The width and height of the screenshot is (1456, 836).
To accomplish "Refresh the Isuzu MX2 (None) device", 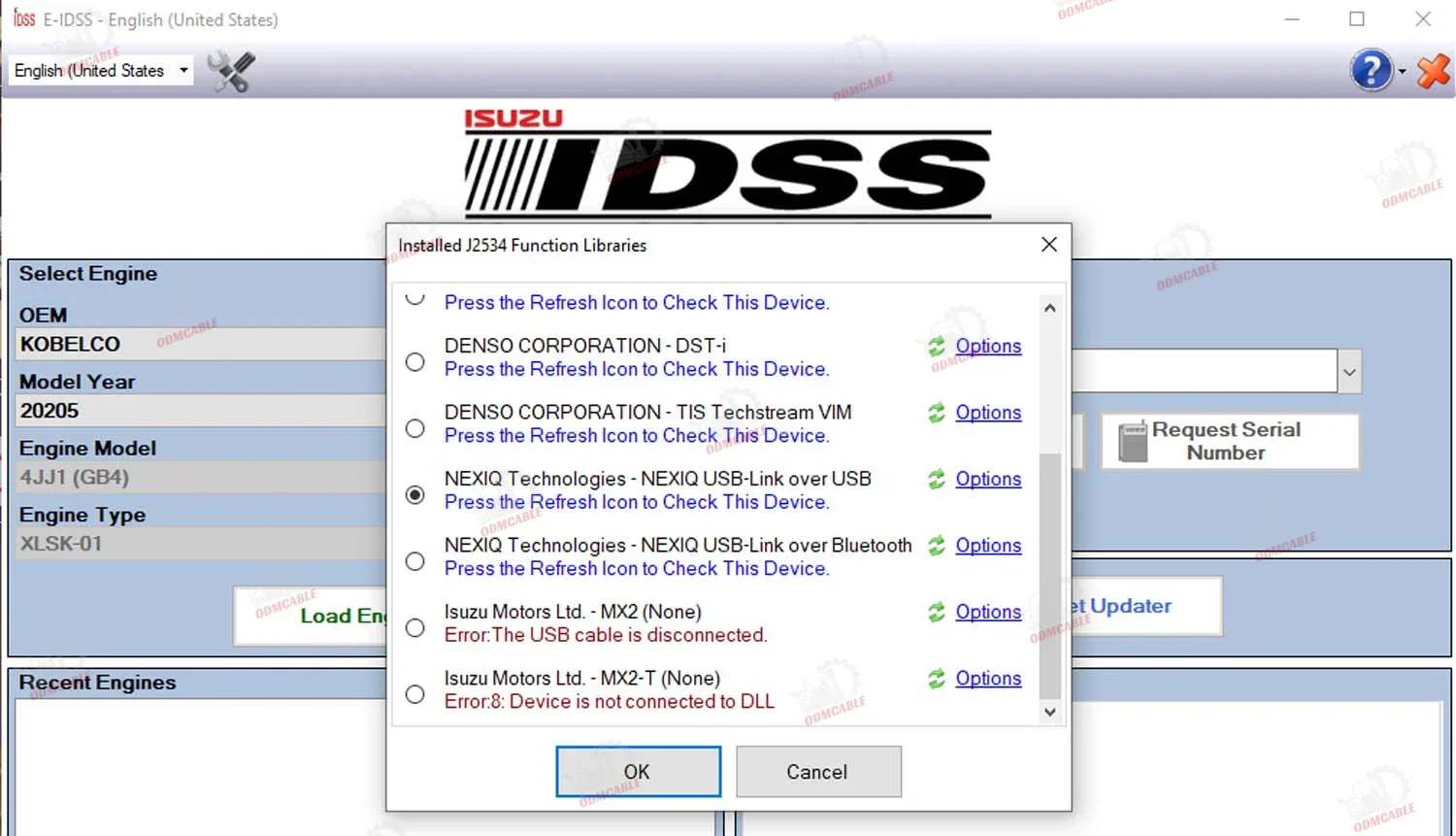I will coord(936,613).
